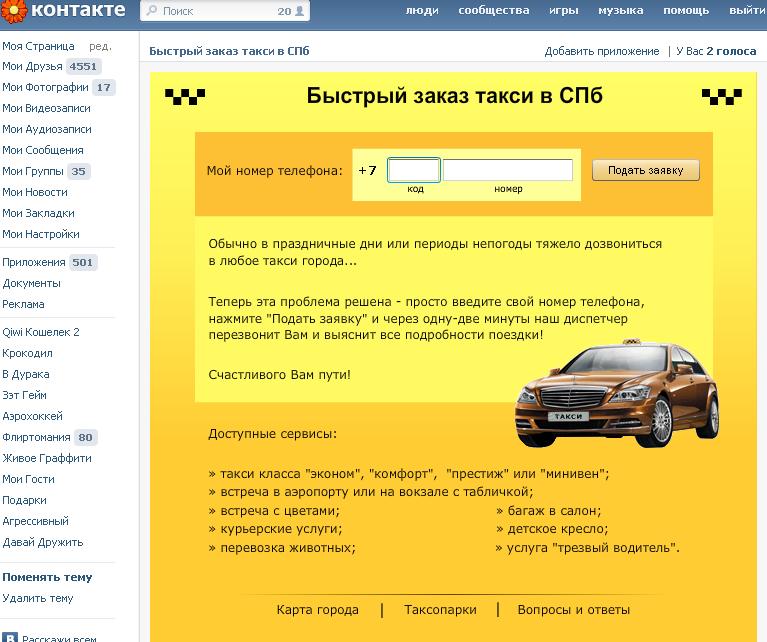Click the код phone code field

point(414,170)
